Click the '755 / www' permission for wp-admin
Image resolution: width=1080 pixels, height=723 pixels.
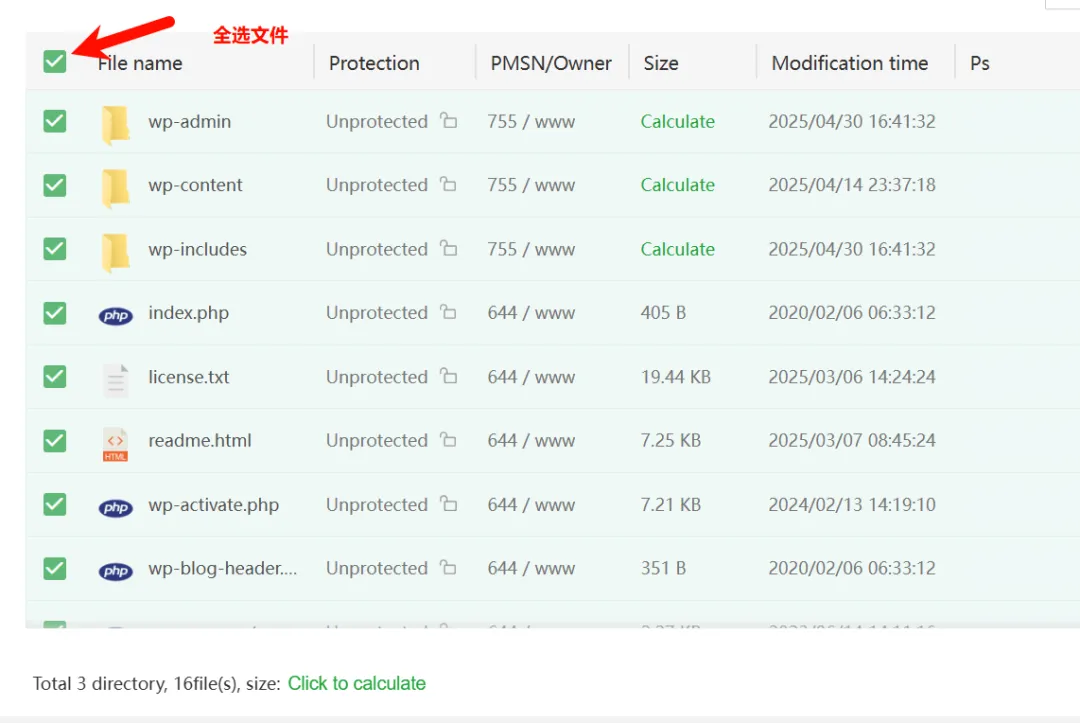(x=531, y=121)
